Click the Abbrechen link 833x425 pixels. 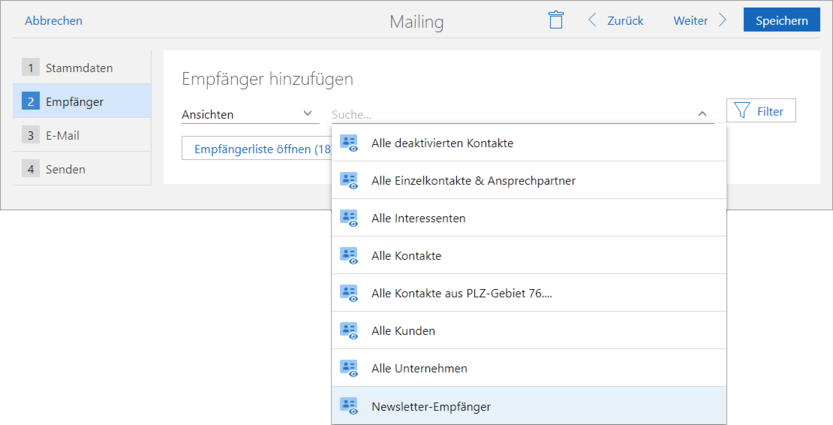coord(53,20)
